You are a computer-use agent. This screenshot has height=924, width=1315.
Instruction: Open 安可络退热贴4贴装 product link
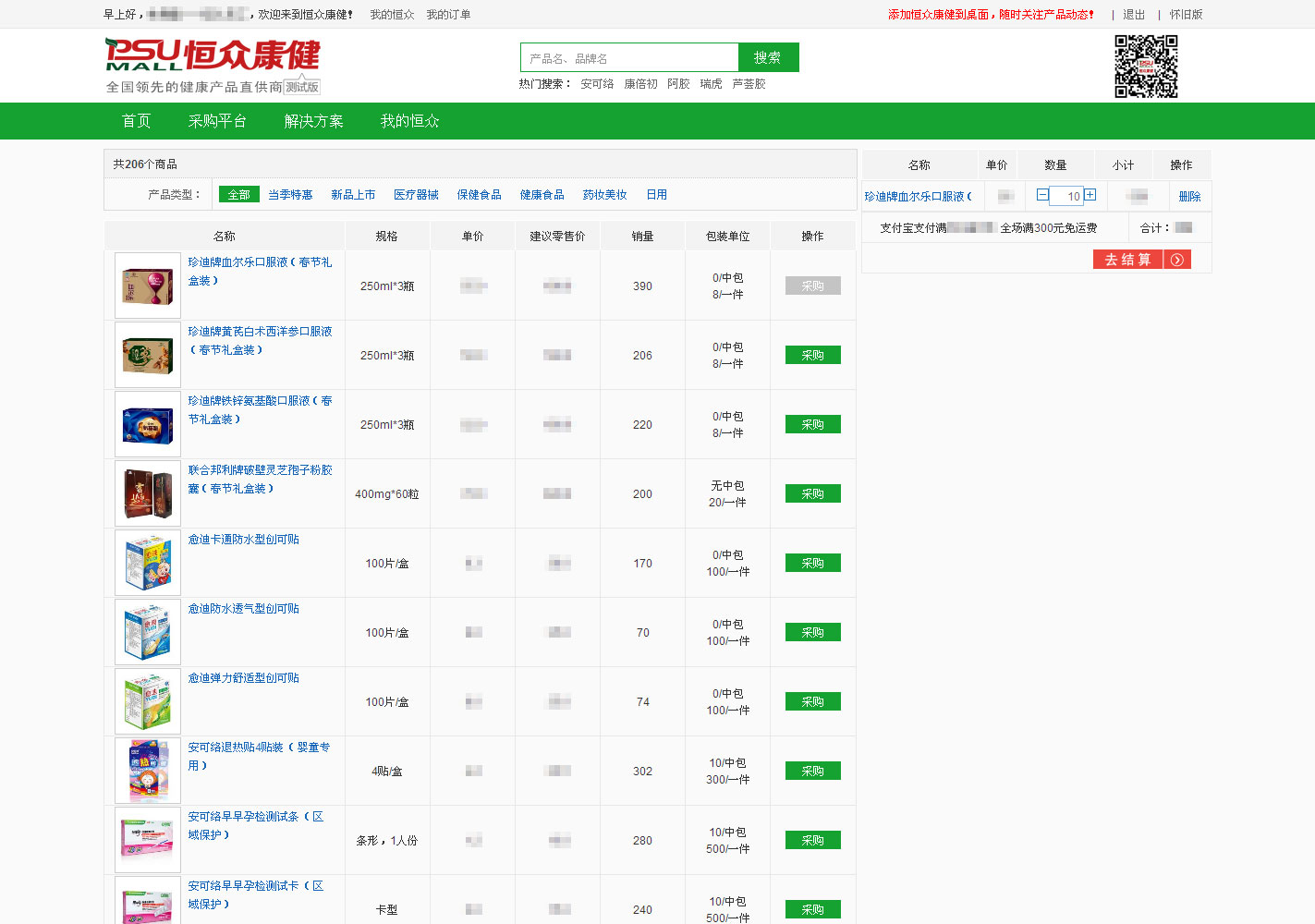tap(259, 757)
